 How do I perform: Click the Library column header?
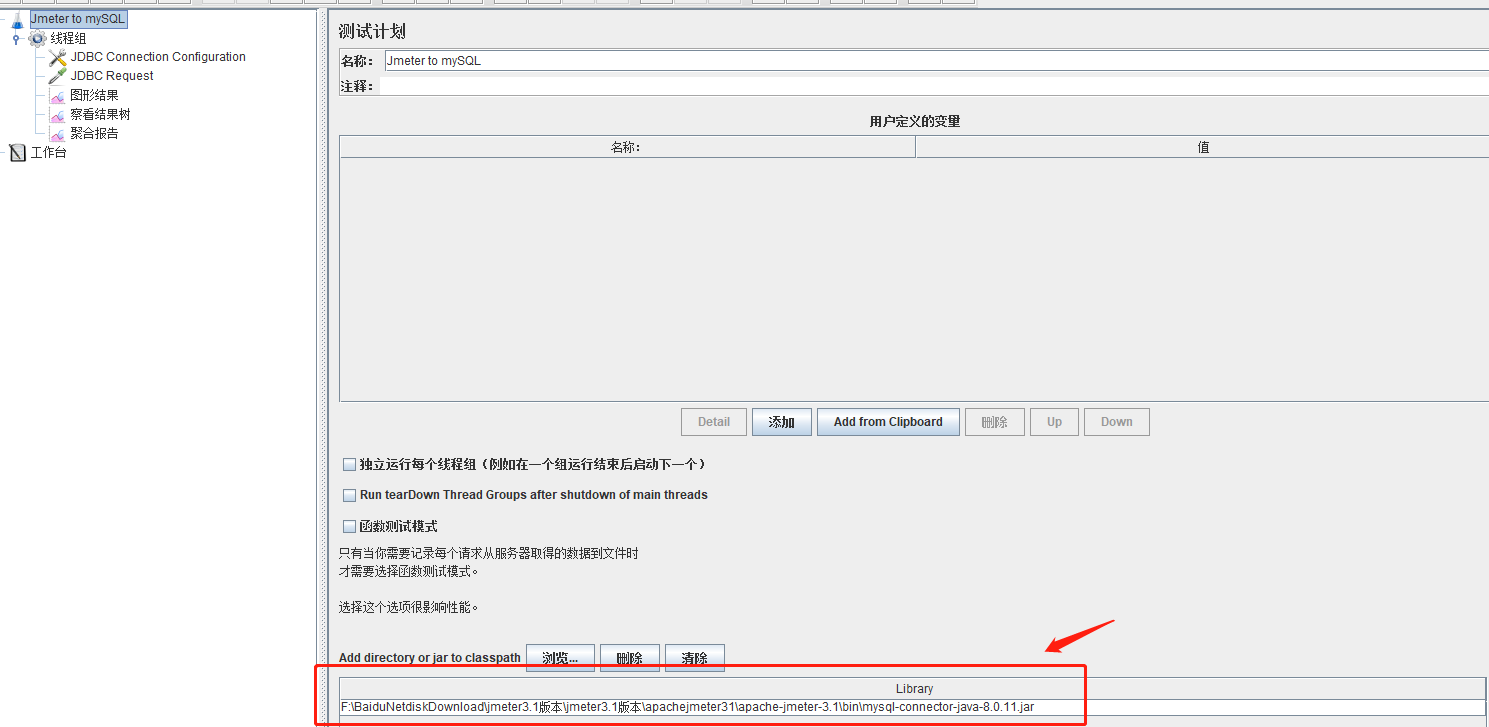(x=914, y=688)
